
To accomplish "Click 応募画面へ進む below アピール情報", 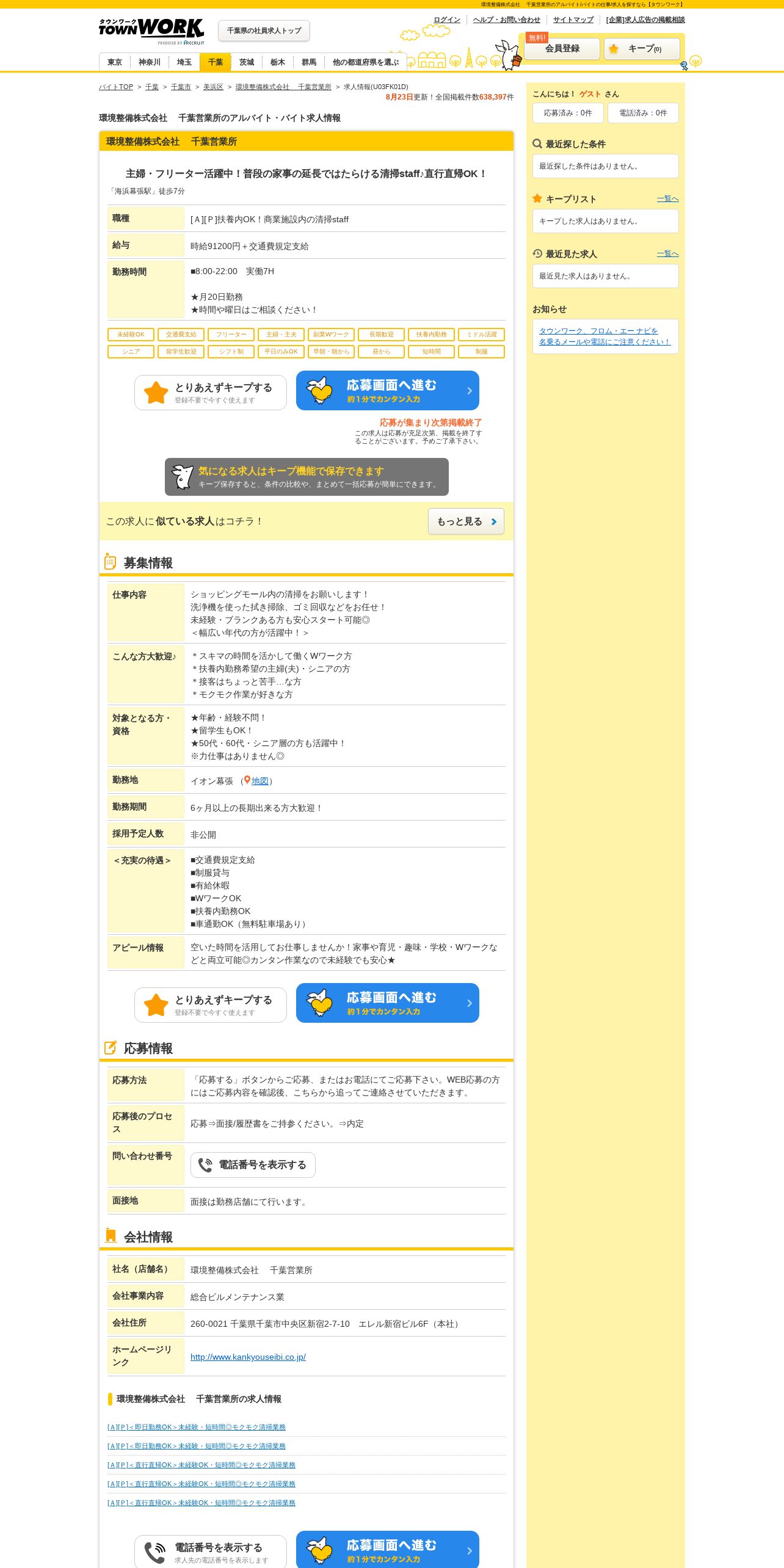I will pyautogui.click(x=388, y=1003).
